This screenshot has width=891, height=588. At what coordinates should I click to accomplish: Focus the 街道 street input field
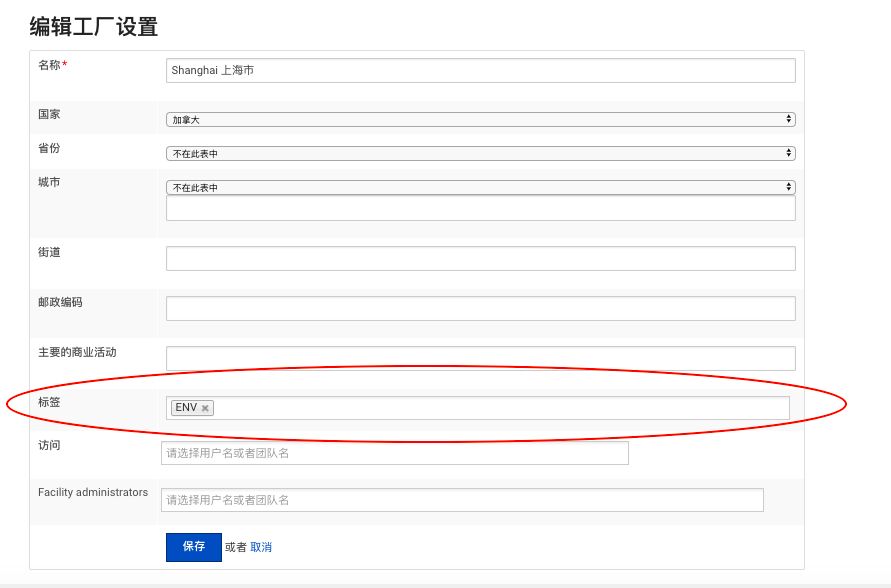(480, 258)
